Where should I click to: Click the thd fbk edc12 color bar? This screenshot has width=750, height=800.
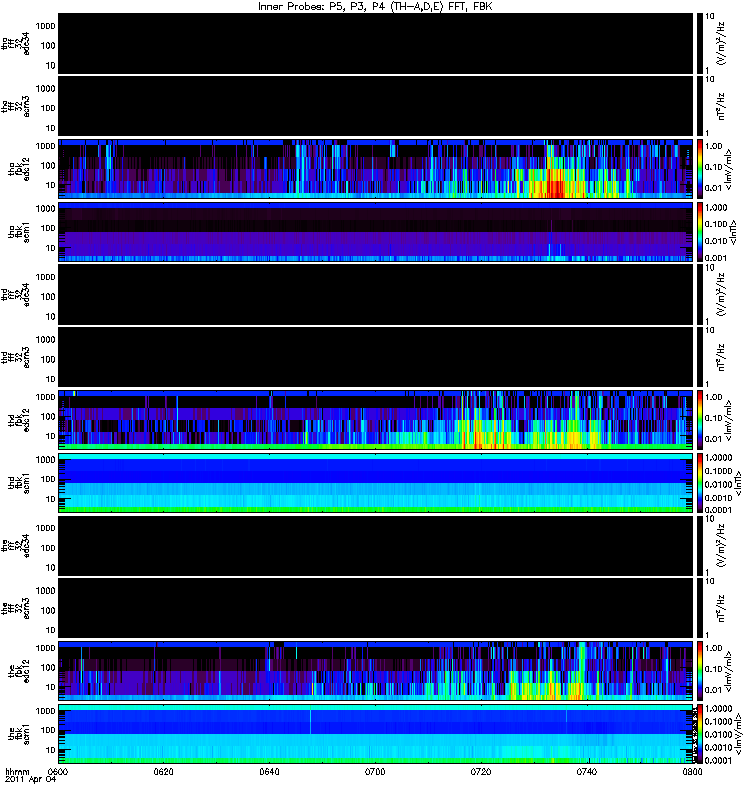pyautogui.click(x=700, y=420)
